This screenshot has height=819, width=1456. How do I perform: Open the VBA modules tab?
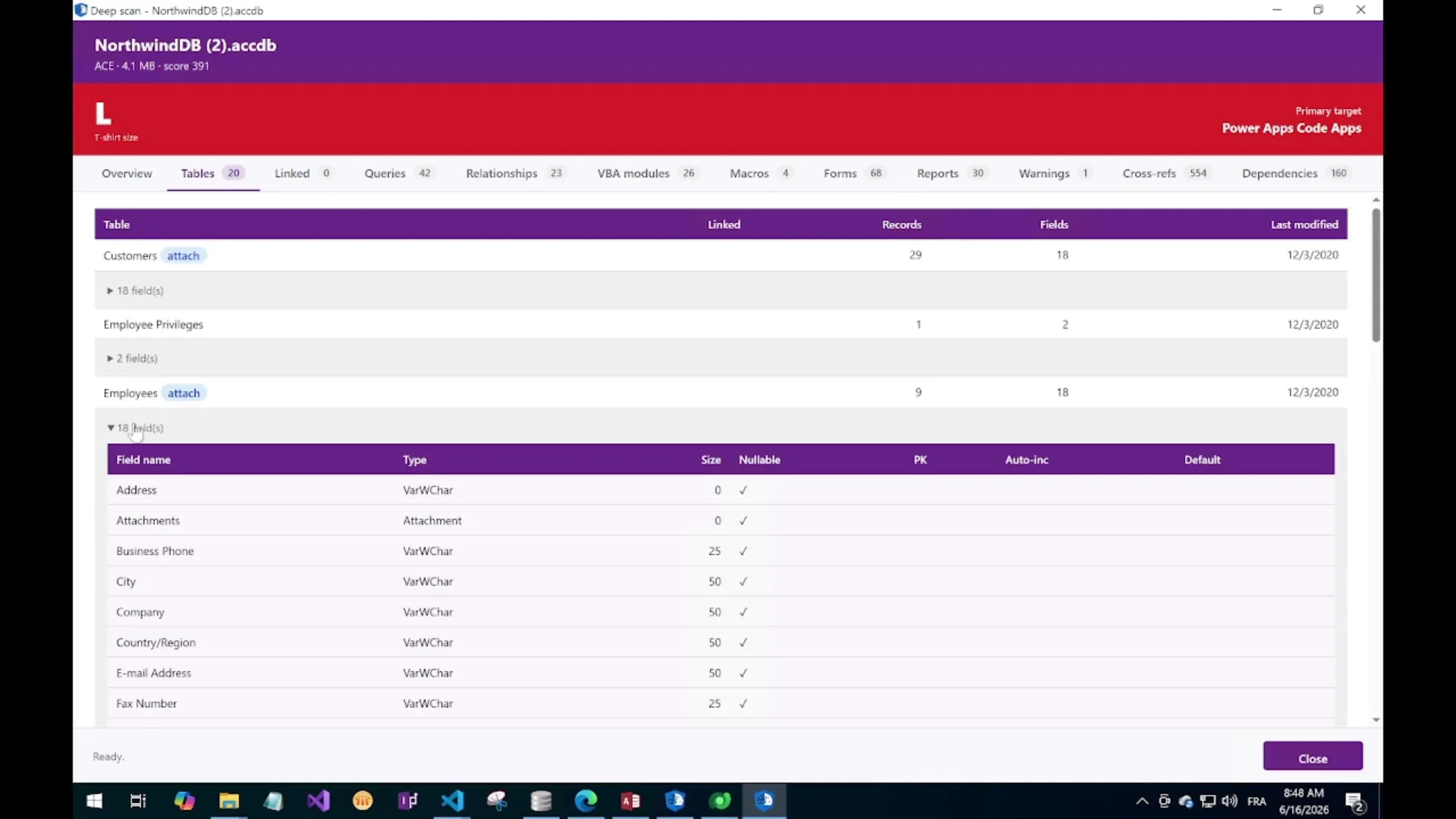pyautogui.click(x=646, y=174)
